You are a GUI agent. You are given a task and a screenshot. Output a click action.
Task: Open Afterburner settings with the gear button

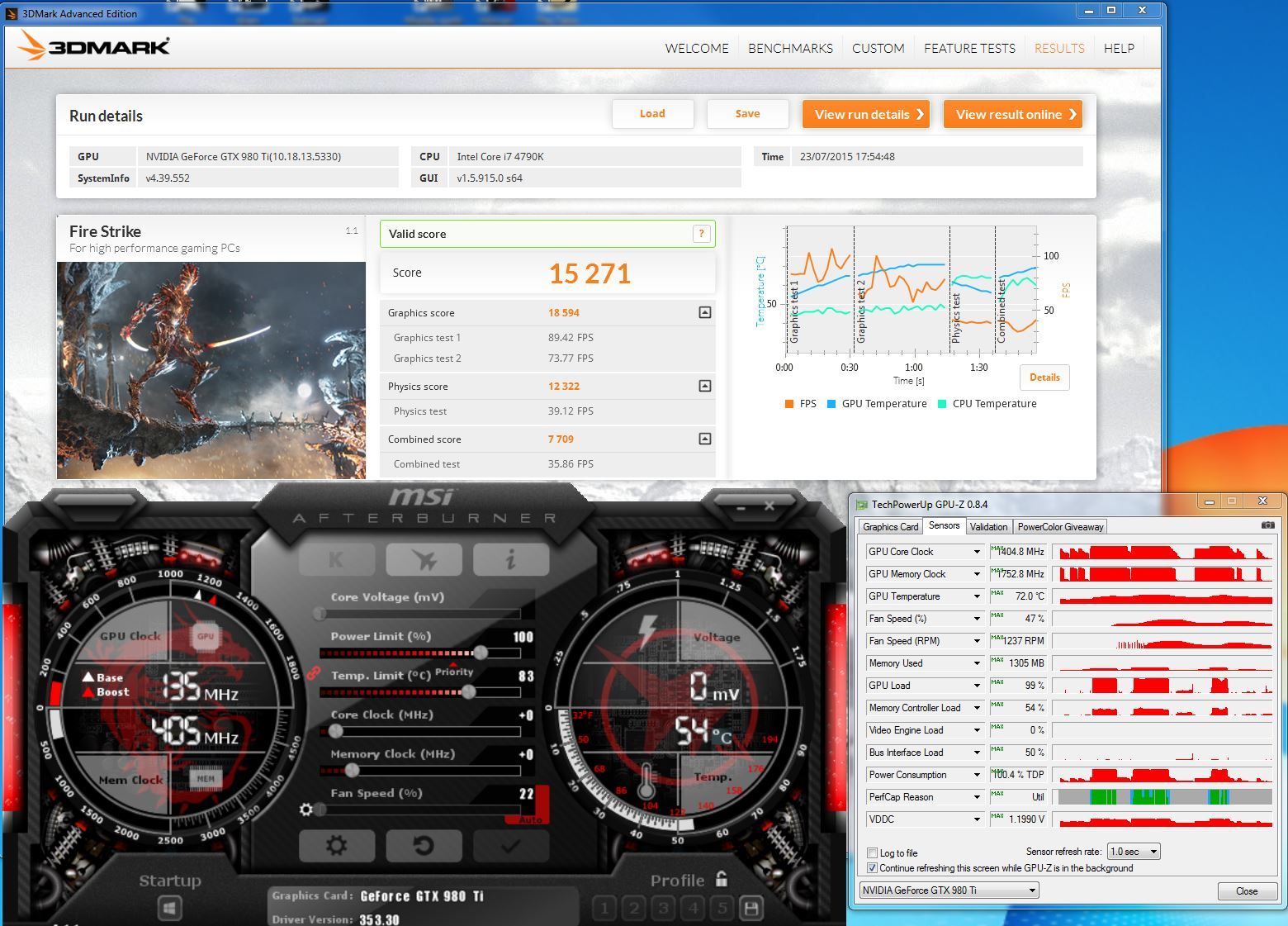click(x=337, y=846)
